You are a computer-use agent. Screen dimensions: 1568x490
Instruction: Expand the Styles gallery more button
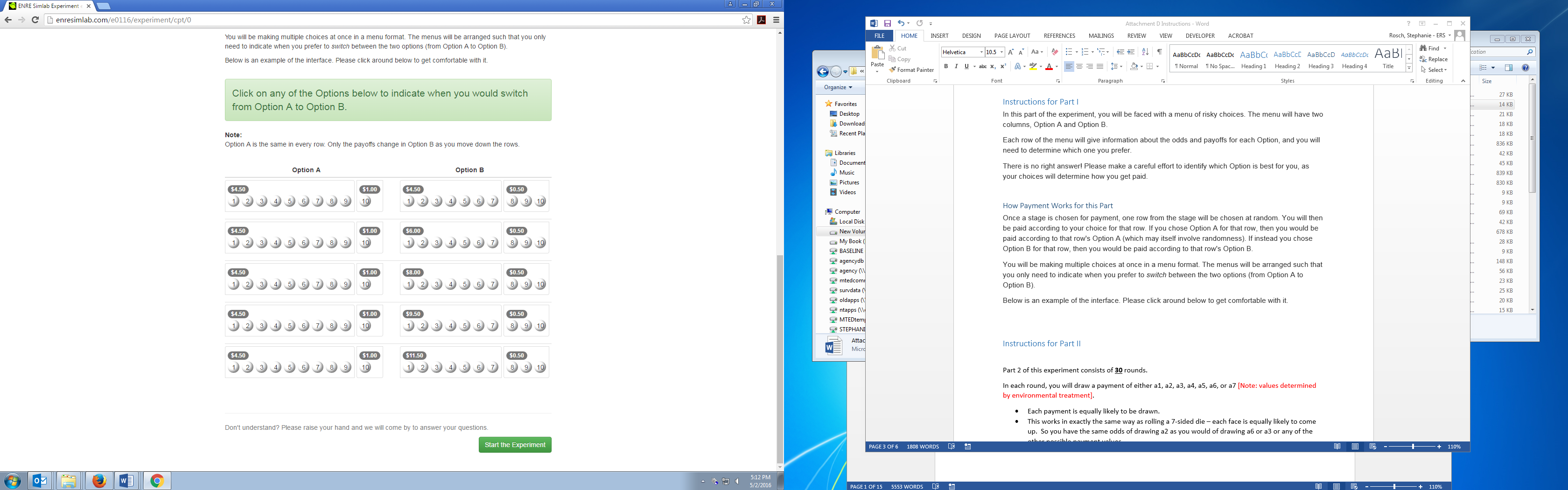1409,68
